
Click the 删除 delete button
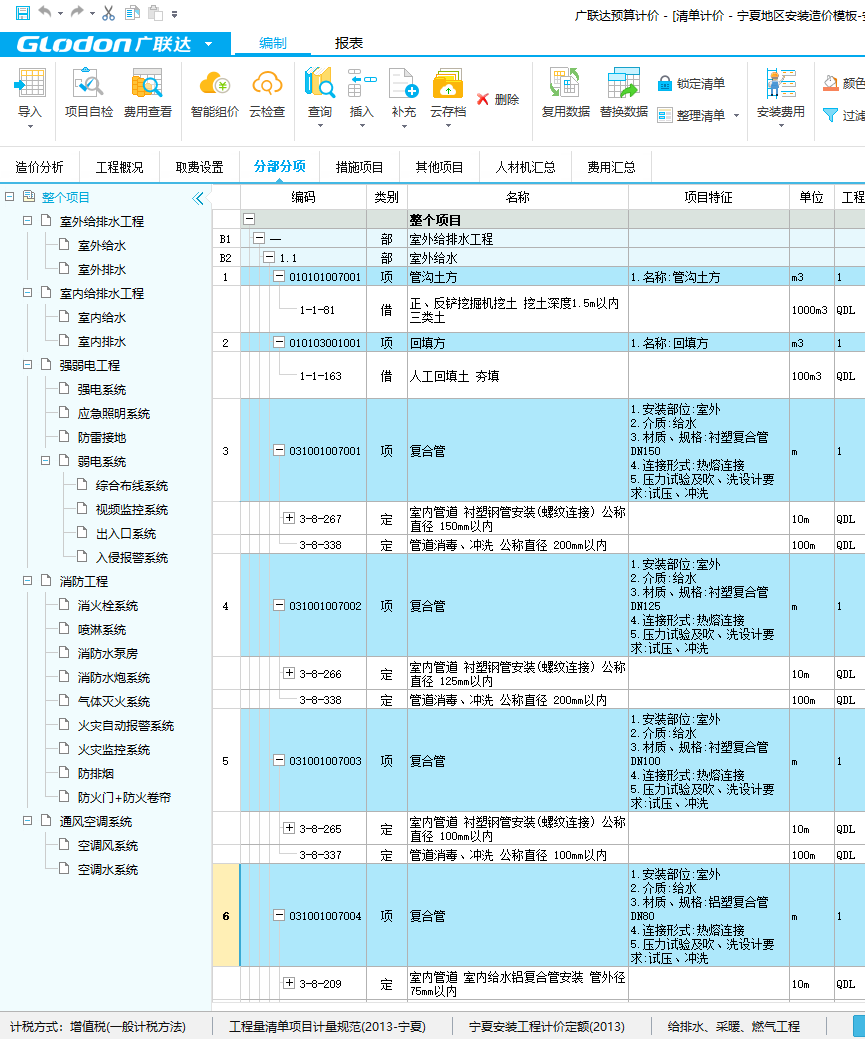(497, 100)
